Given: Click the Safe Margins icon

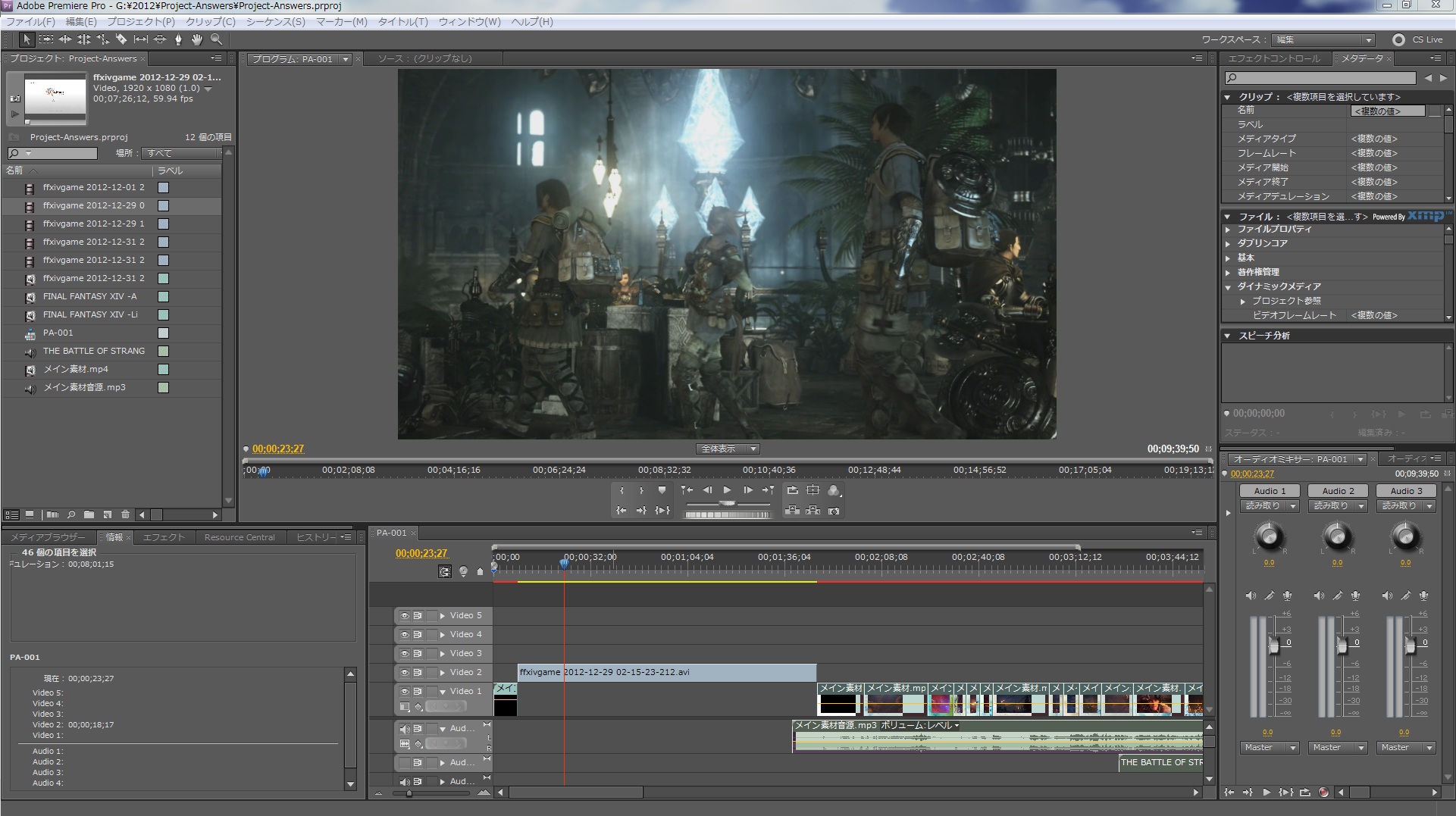Looking at the screenshot, I should pos(813,490).
